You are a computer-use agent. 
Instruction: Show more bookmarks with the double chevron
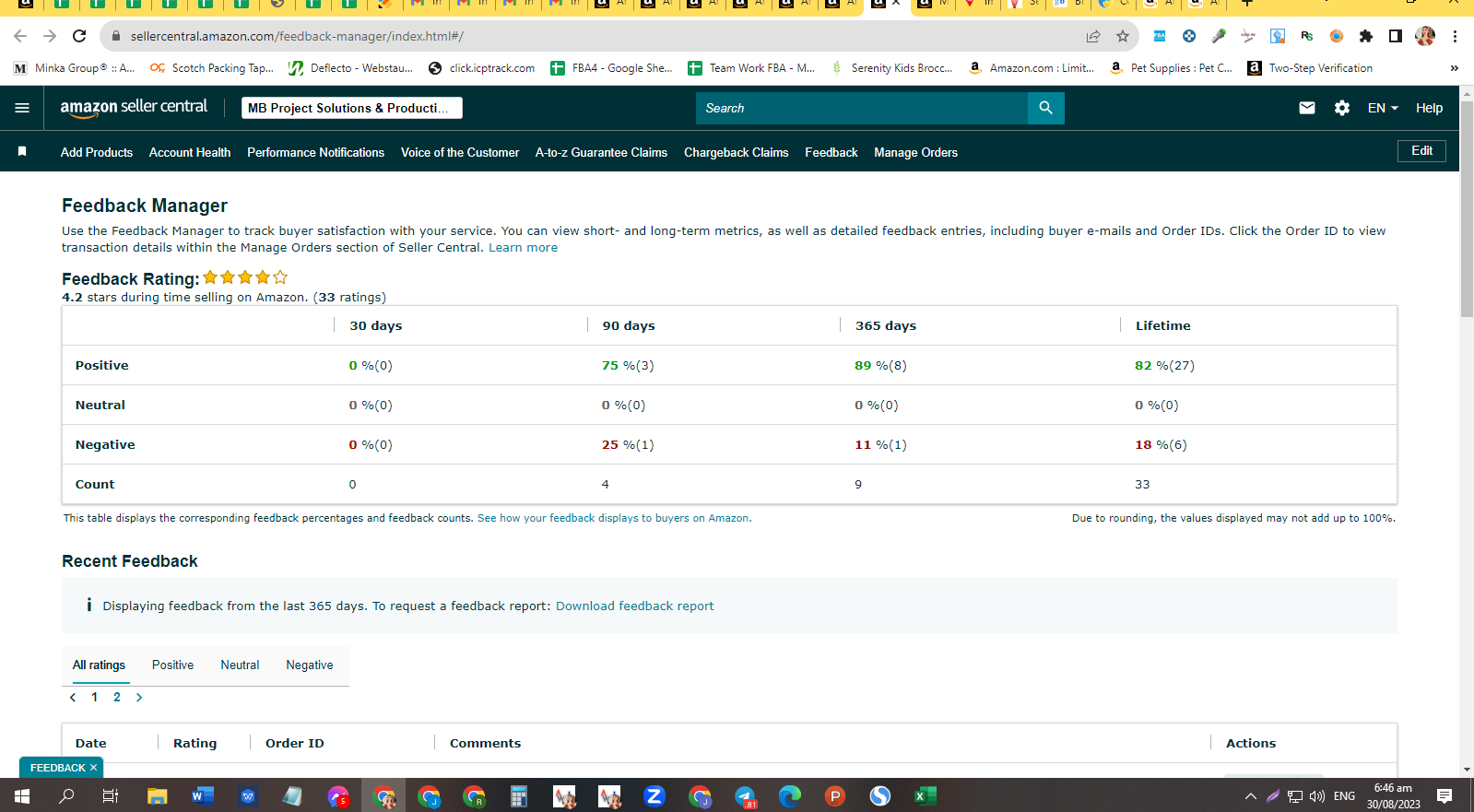point(1455,68)
